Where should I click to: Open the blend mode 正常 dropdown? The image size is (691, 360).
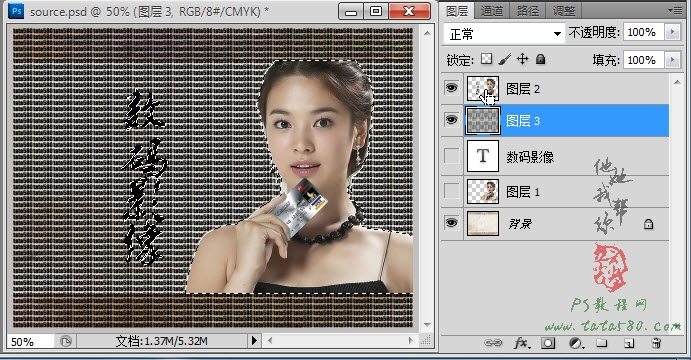coord(504,33)
